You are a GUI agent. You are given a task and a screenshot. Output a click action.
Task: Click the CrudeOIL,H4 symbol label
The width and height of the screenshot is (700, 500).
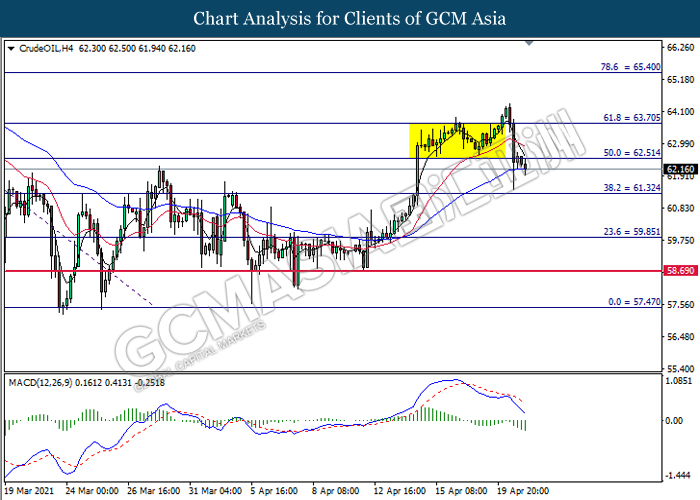46,47
